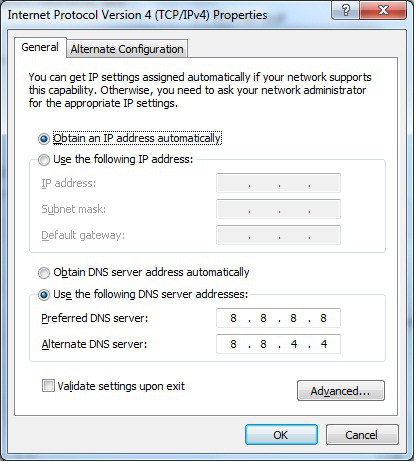This screenshot has height=462, width=416.
Task: Cancel the properties dialog
Action: 362,435
